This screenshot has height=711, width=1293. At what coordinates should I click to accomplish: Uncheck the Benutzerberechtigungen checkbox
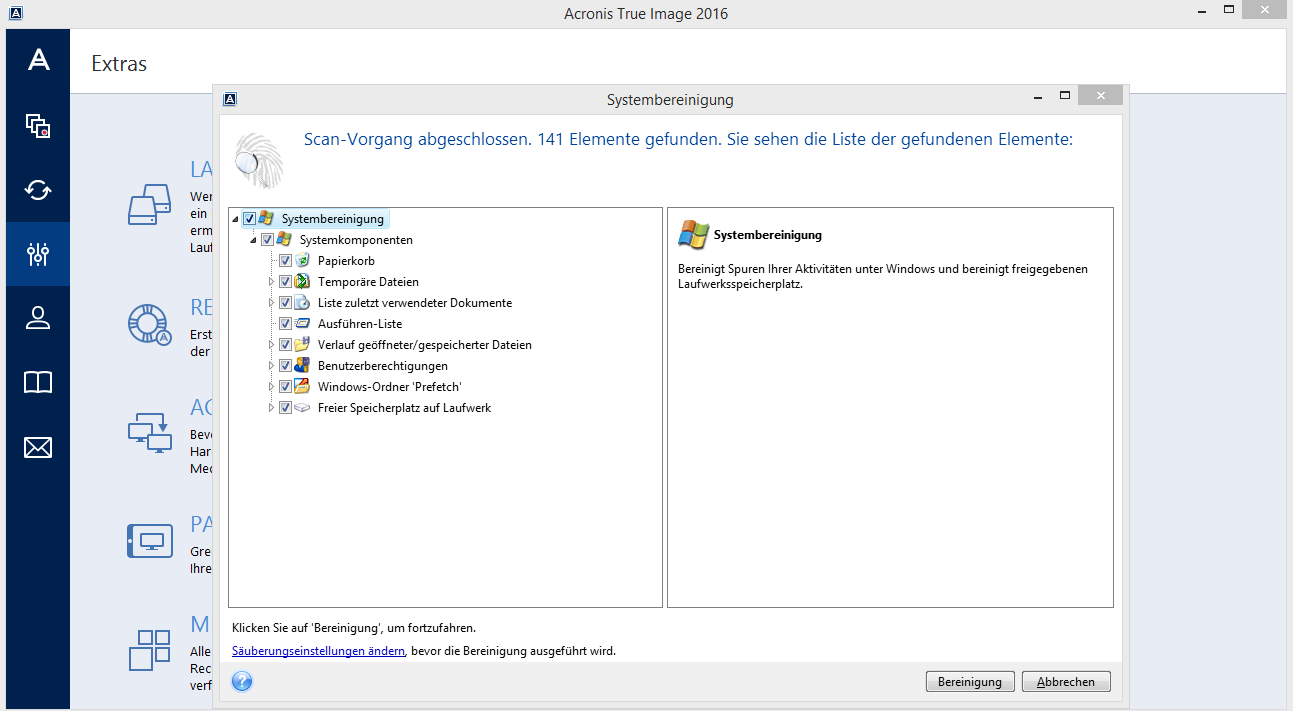point(285,366)
